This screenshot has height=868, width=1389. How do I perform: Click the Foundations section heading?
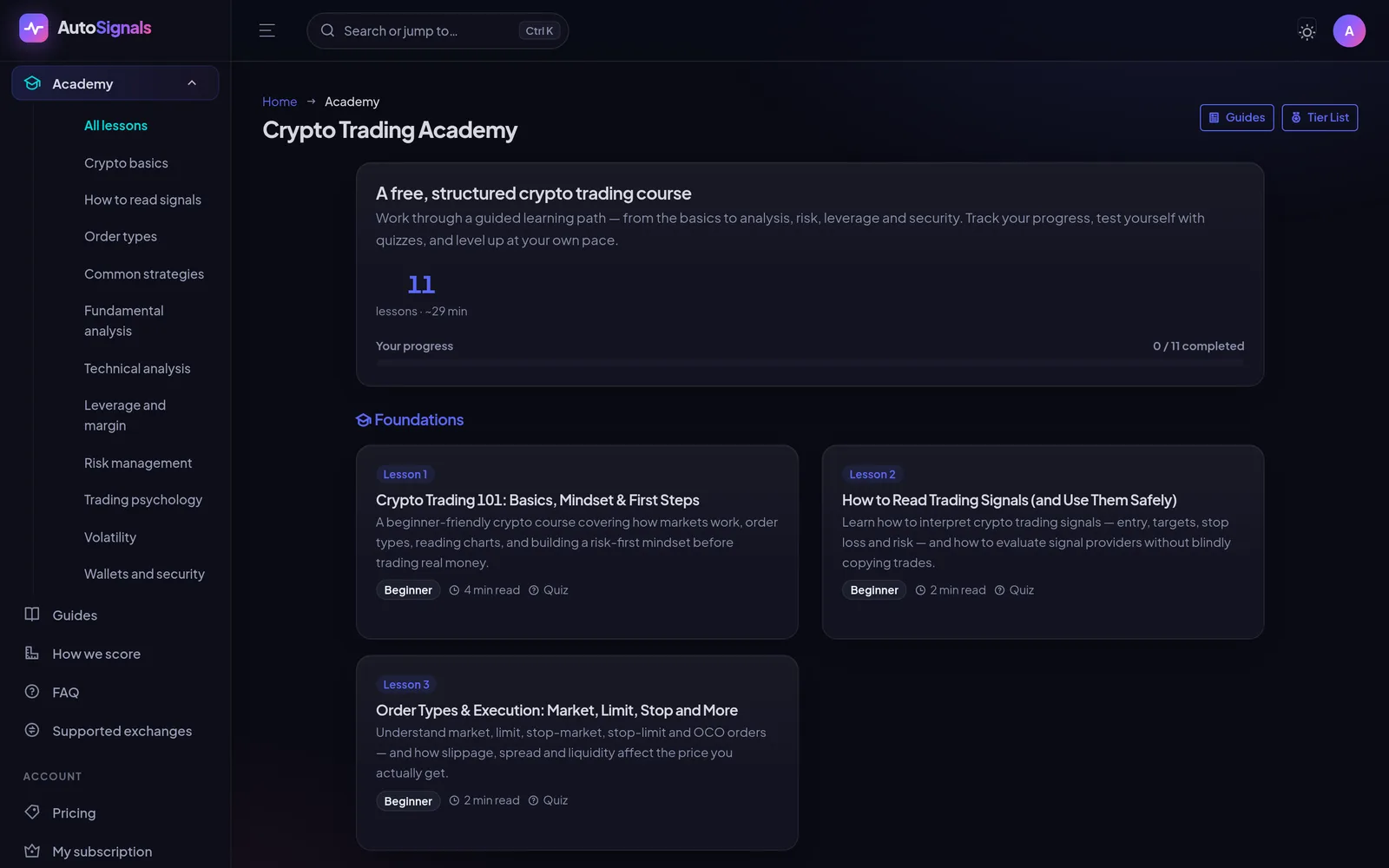418,420
